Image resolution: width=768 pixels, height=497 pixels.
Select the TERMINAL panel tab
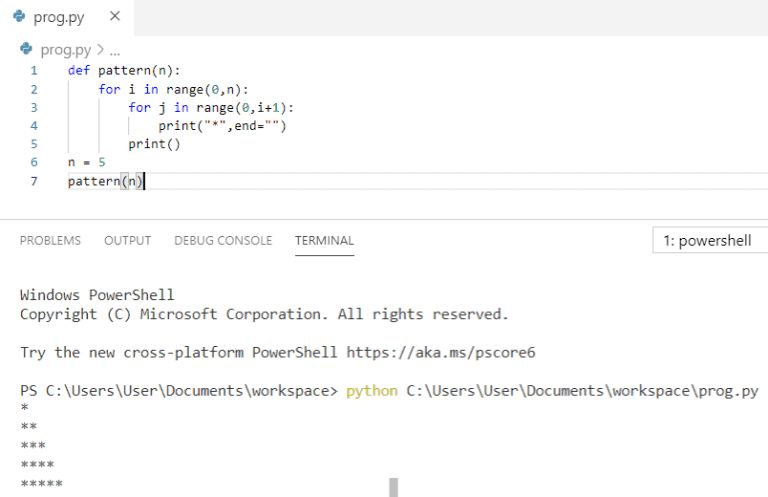(x=324, y=240)
